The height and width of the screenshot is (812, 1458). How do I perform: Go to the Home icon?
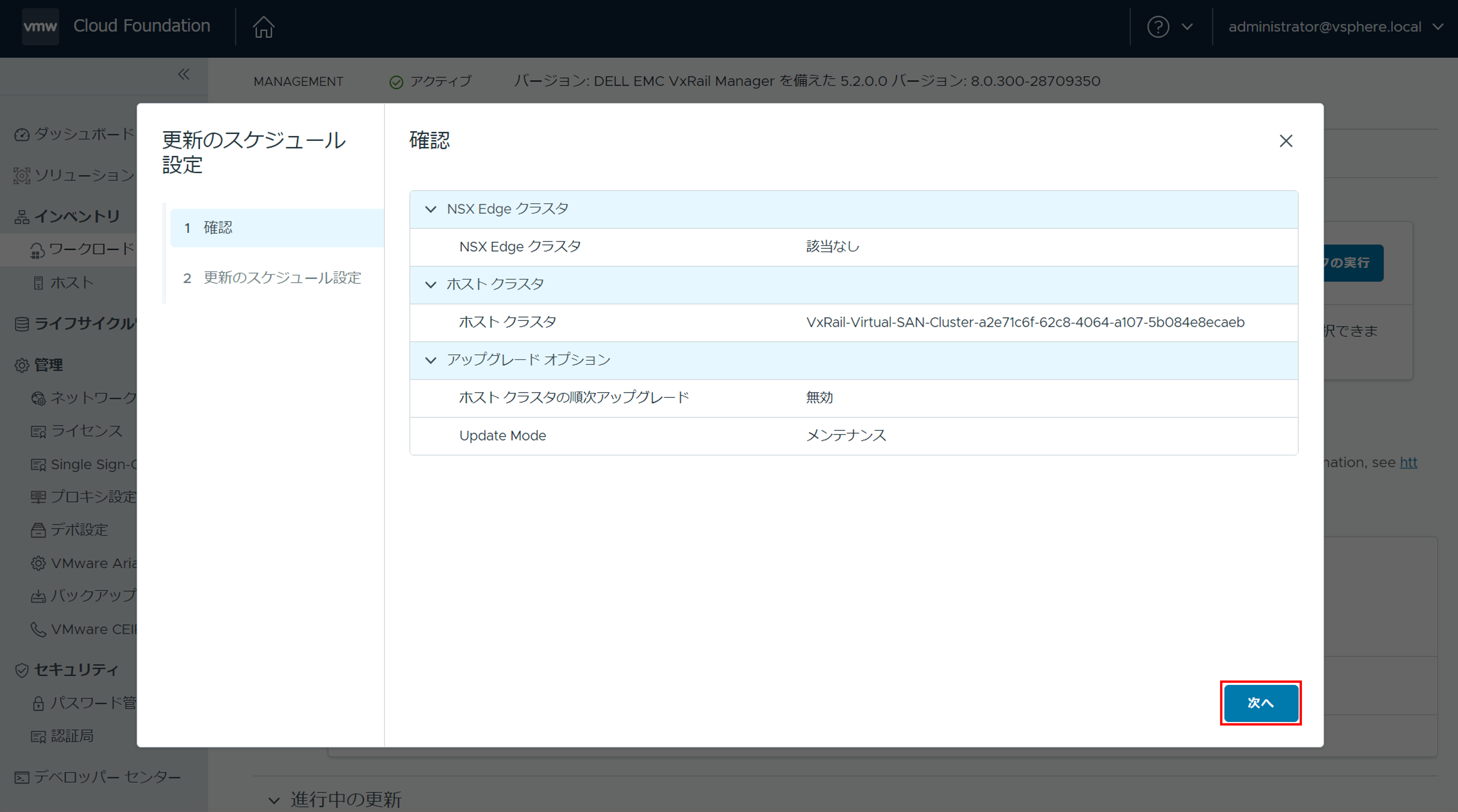pyautogui.click(x=263, y=27)
